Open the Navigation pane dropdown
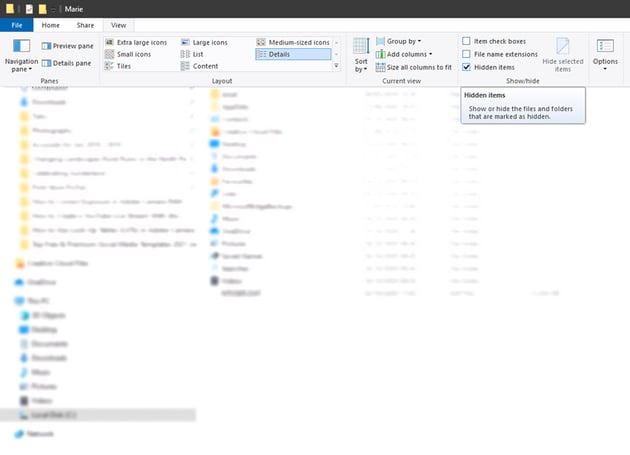 click(x=21, y=56)
